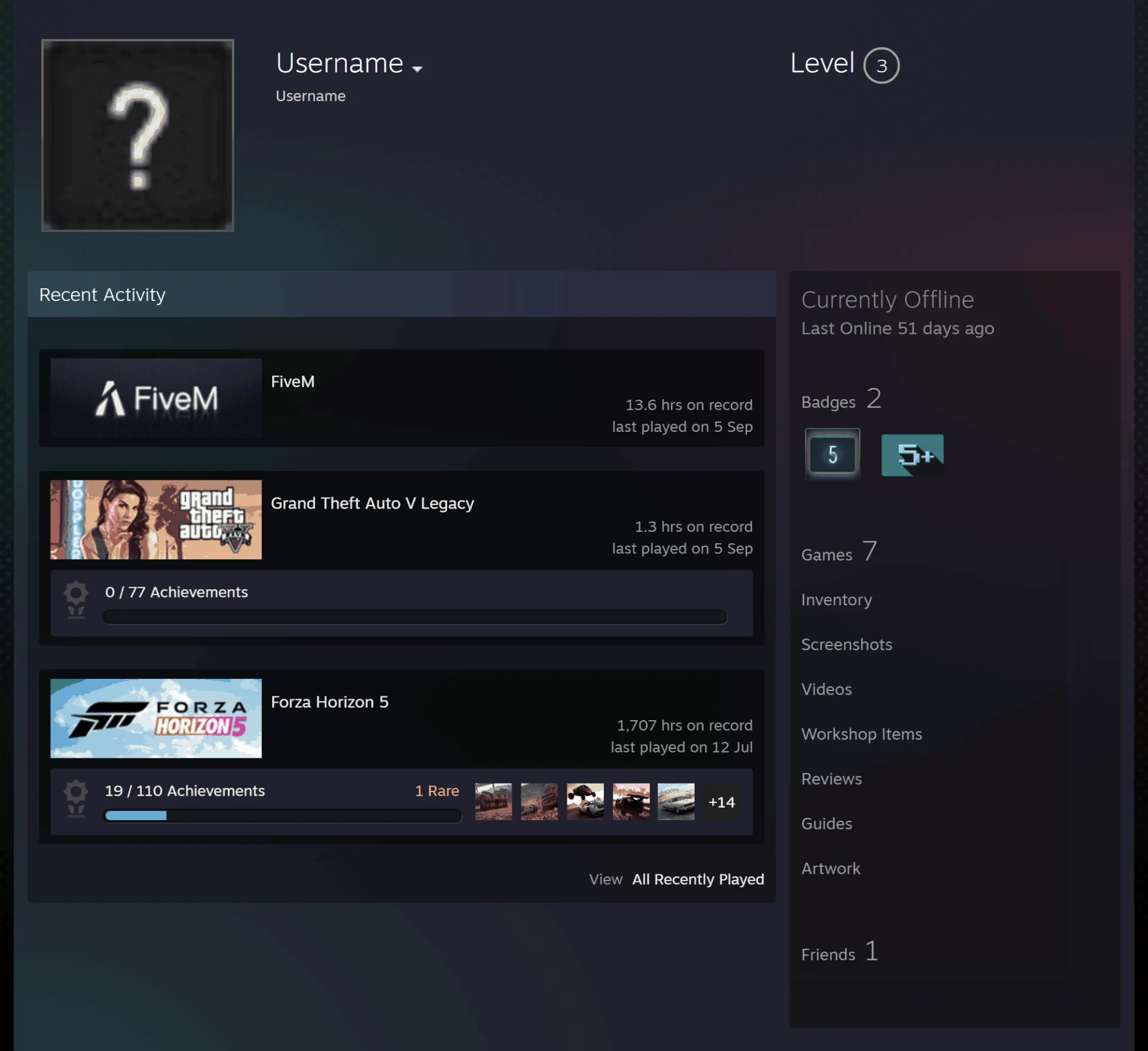Expand the Username dropdown arrow

[417, 69]
